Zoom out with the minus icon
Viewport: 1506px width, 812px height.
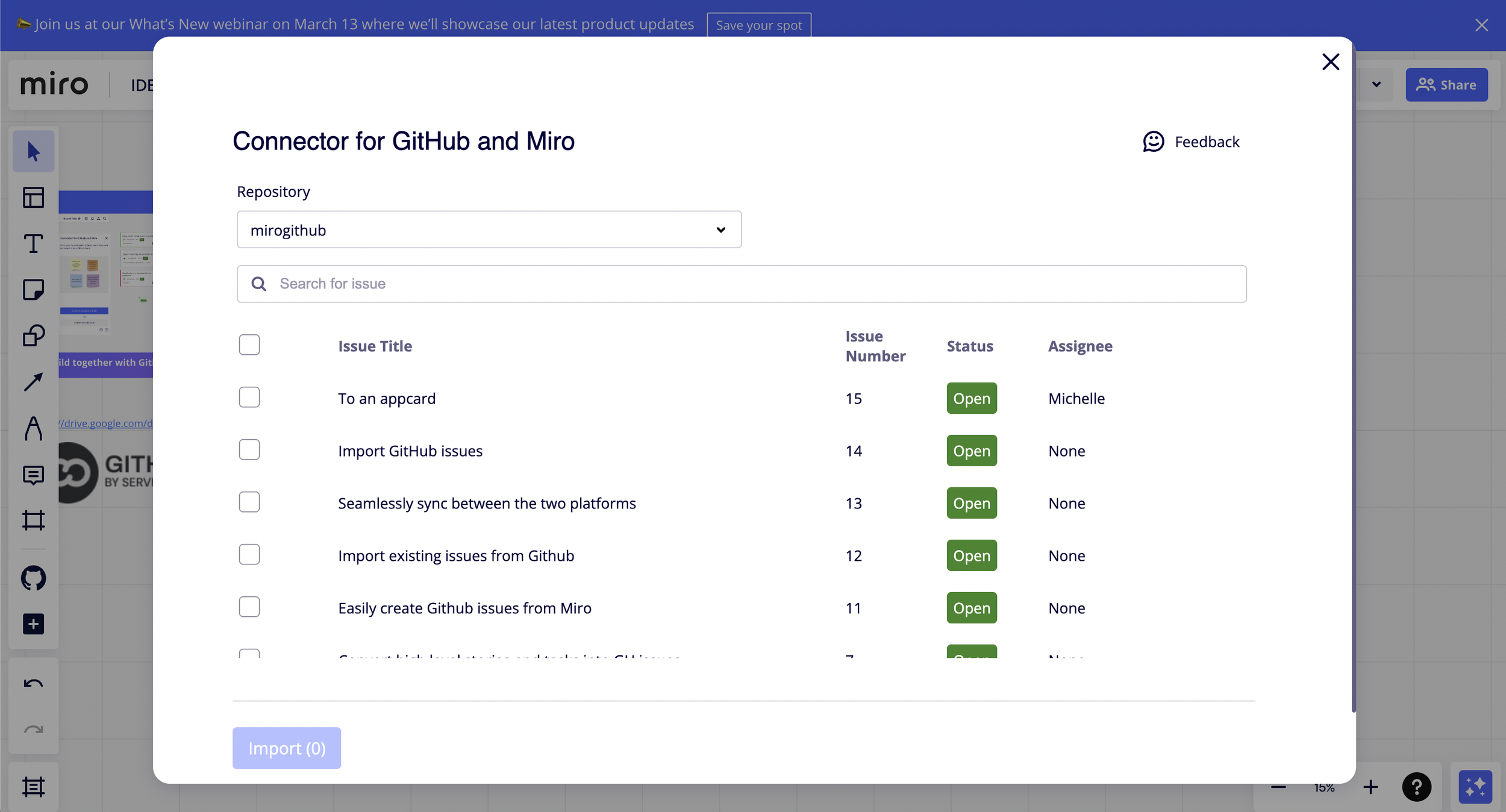(1278, 787)
